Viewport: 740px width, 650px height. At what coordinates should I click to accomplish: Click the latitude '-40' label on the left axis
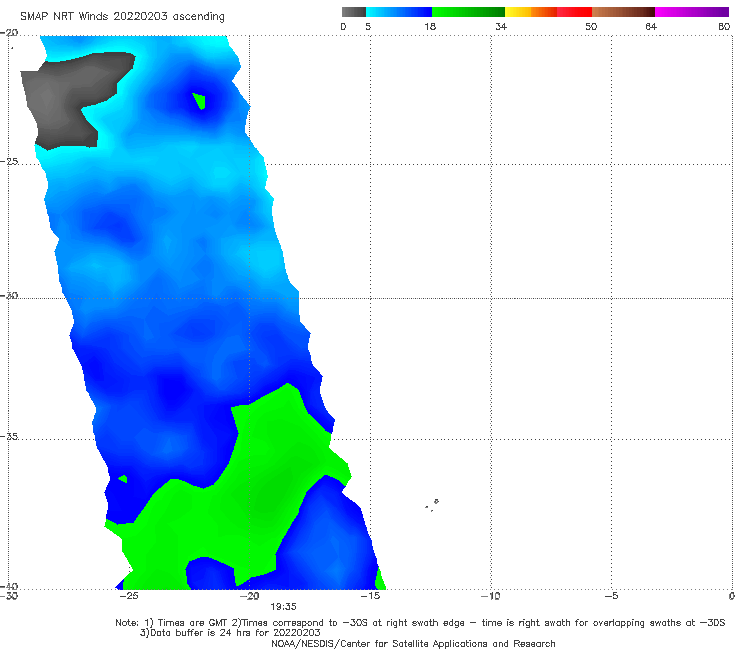(9, 586)
